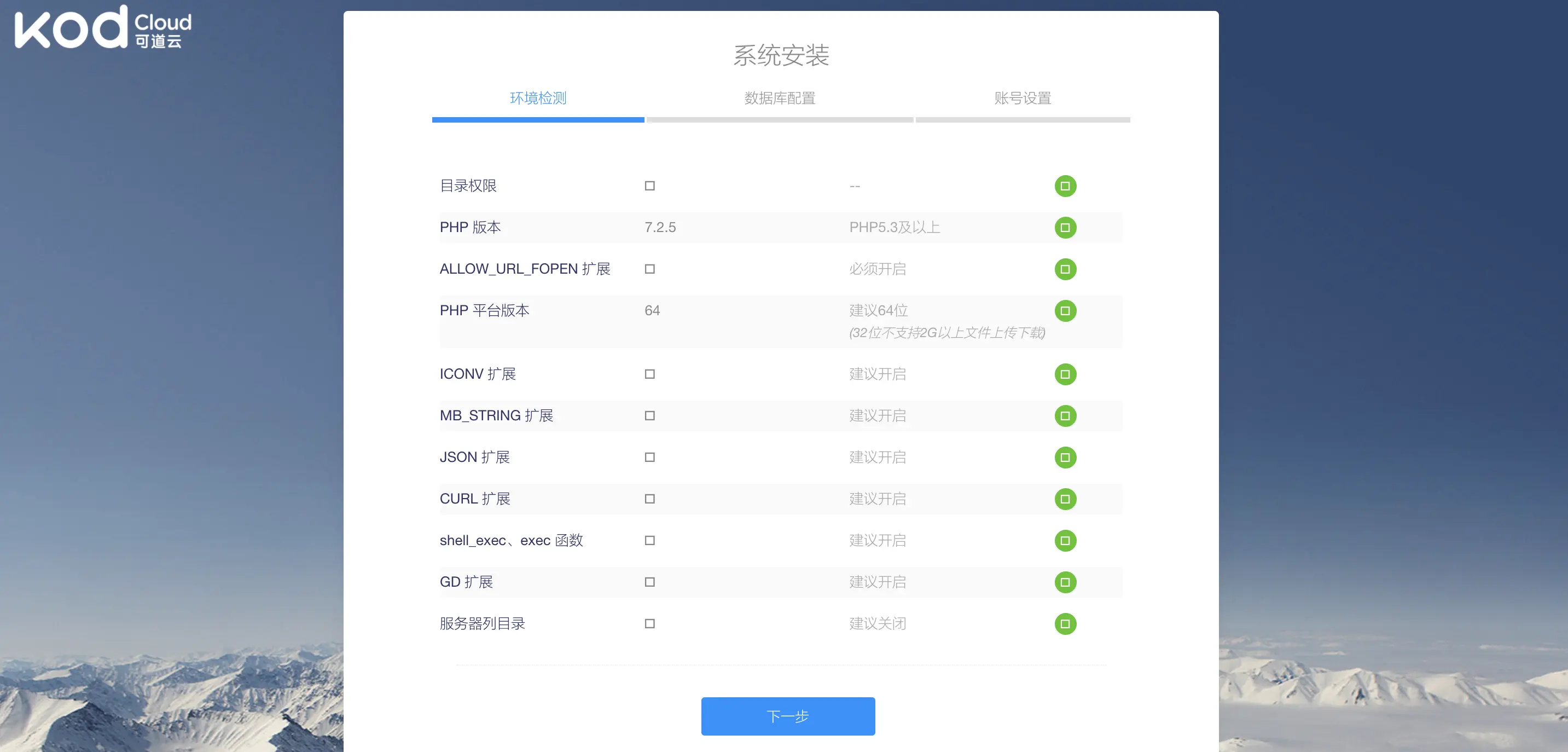The height and width of the screenshot is (752, 1568).
Task: Switch to 账号设置 step tab
Action: coord(1023,98)
